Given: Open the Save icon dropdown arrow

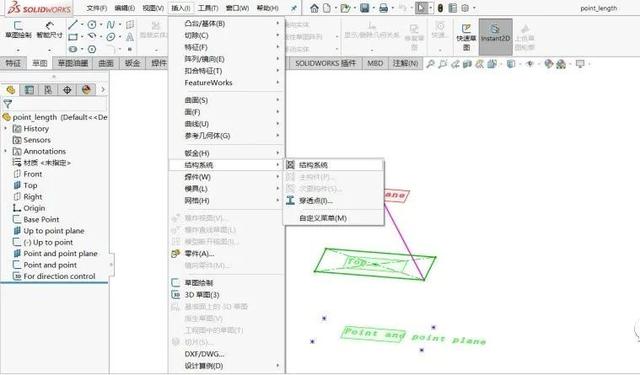Looking at the screenshot, I should coord(374,8).
